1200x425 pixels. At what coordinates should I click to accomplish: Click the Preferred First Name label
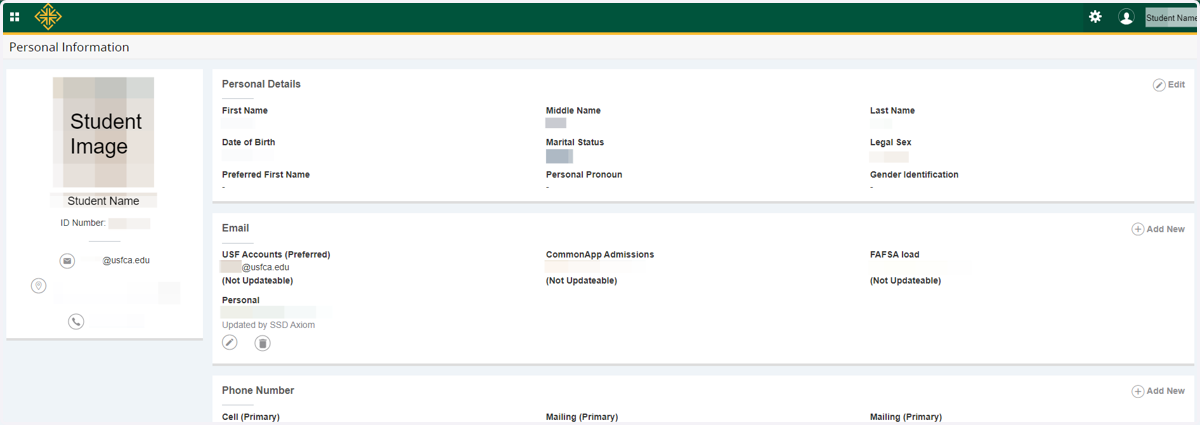(x=266, y=175)
